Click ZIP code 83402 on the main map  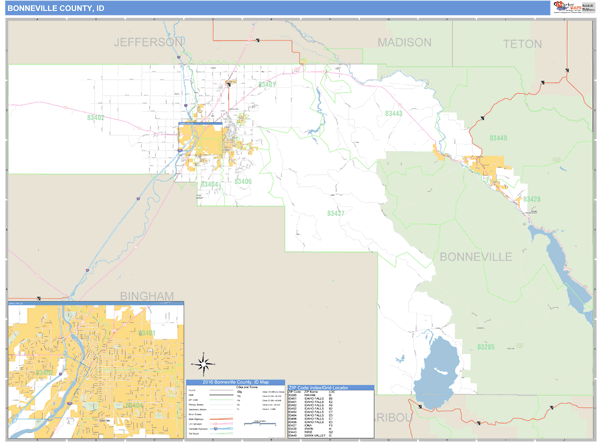[96, 117]
